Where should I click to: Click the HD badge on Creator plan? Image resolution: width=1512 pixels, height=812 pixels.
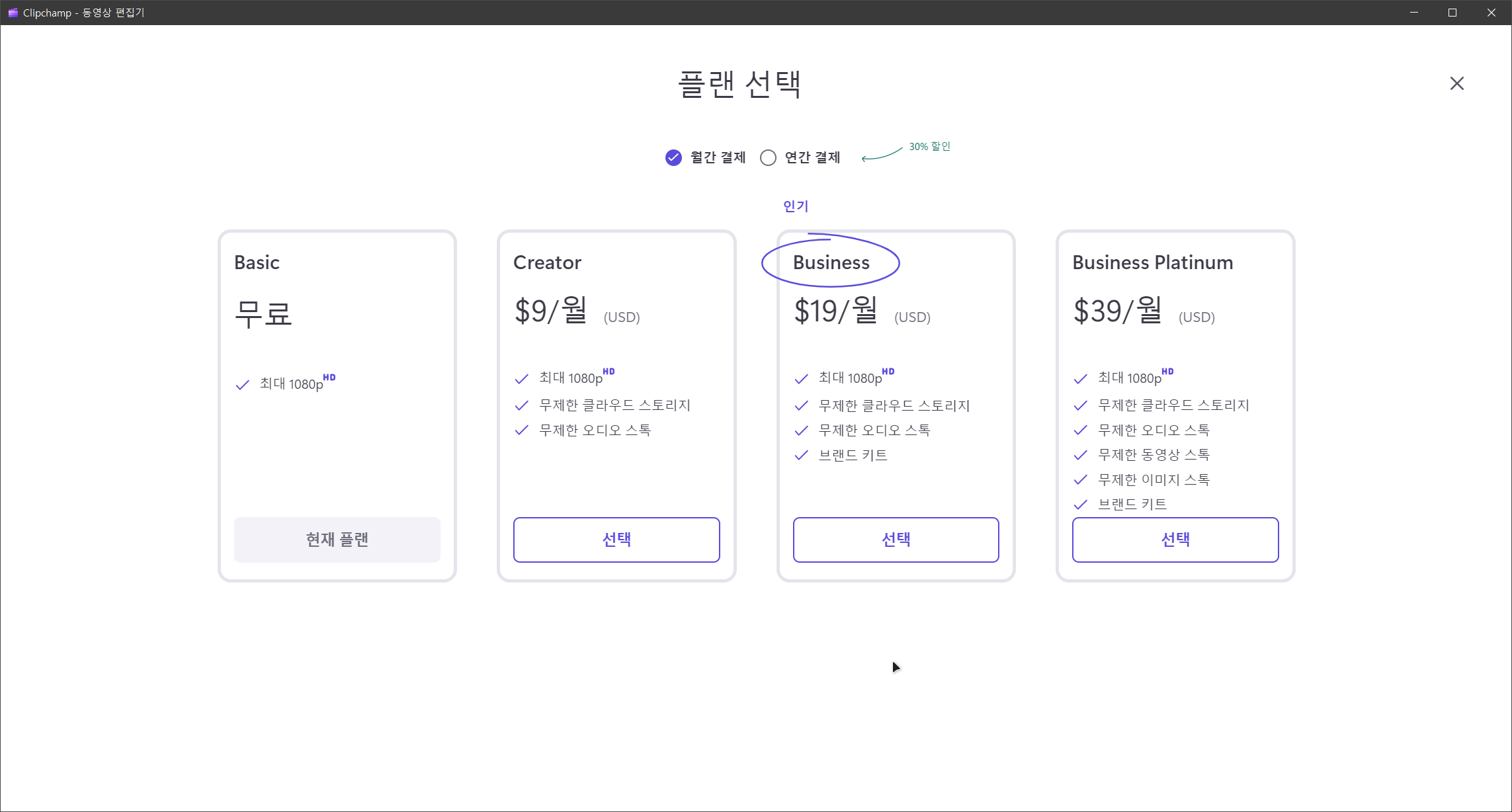(x=609, y=372)
